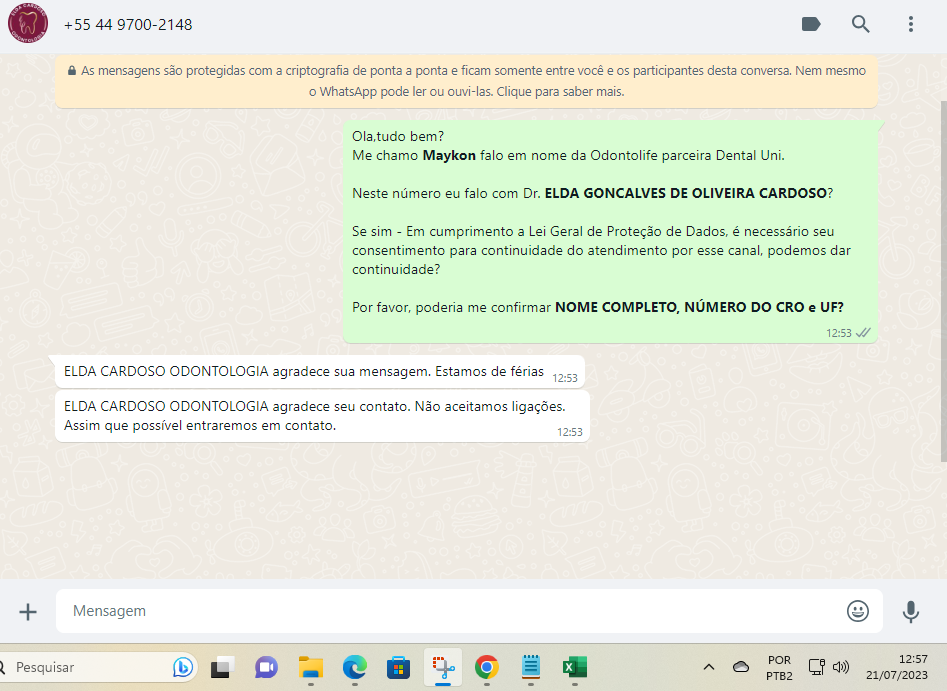Open the emoji picker
The image size is (947, 691).
pyautogui.click(x=858, y=611)
